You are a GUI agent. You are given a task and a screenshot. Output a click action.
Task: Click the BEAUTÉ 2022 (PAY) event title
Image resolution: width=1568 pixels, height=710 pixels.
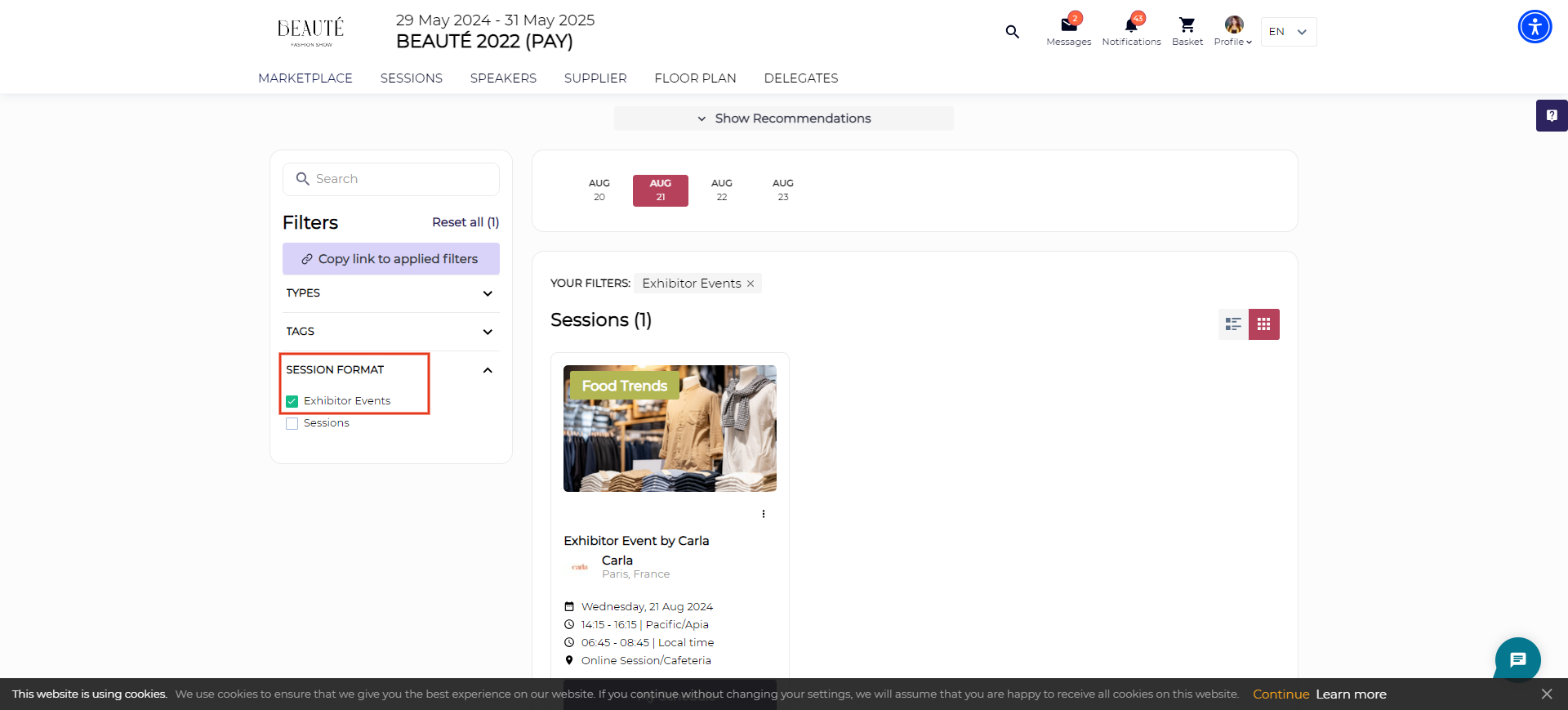(x=484, y=42)
